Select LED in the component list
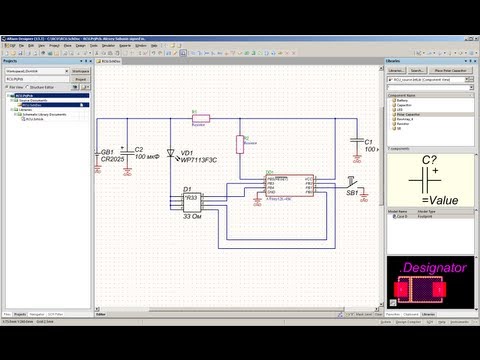The height and width of the screenshot is (360, 480). 400,110
